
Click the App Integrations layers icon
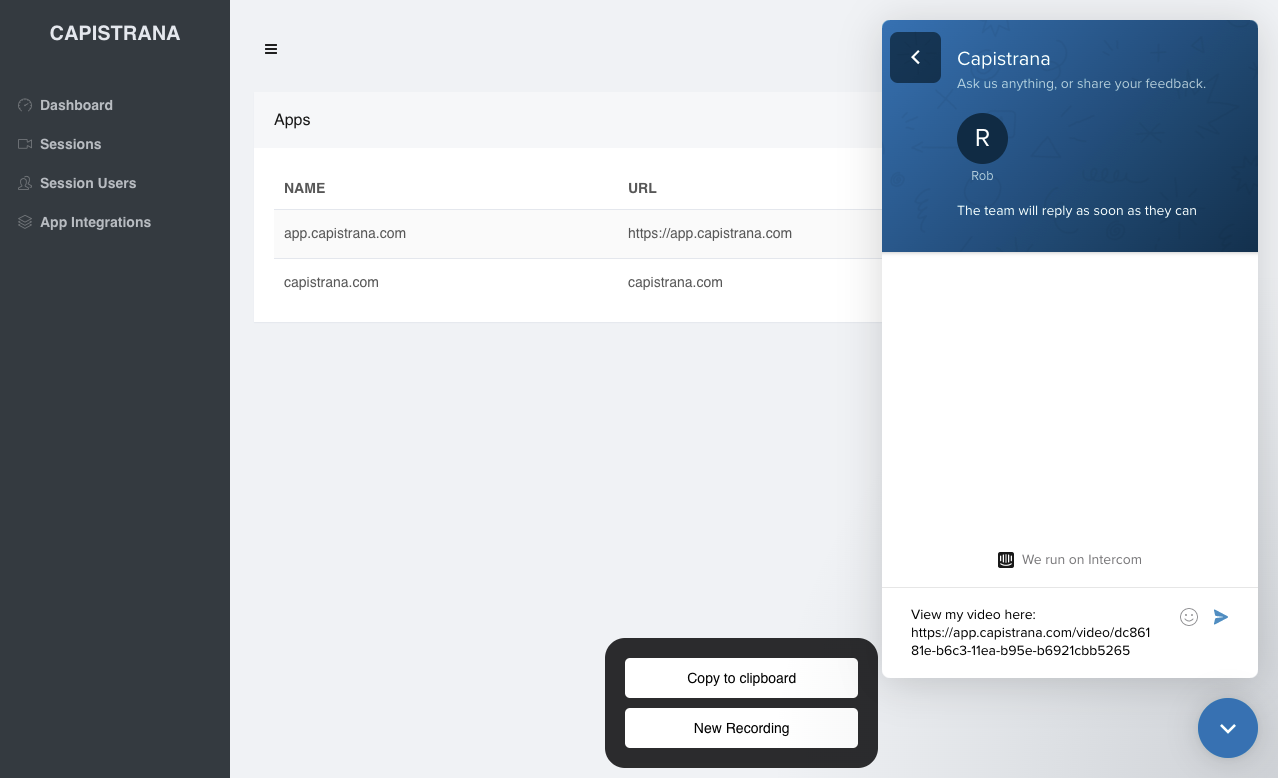pyautogui.click(x=25, y=222)
